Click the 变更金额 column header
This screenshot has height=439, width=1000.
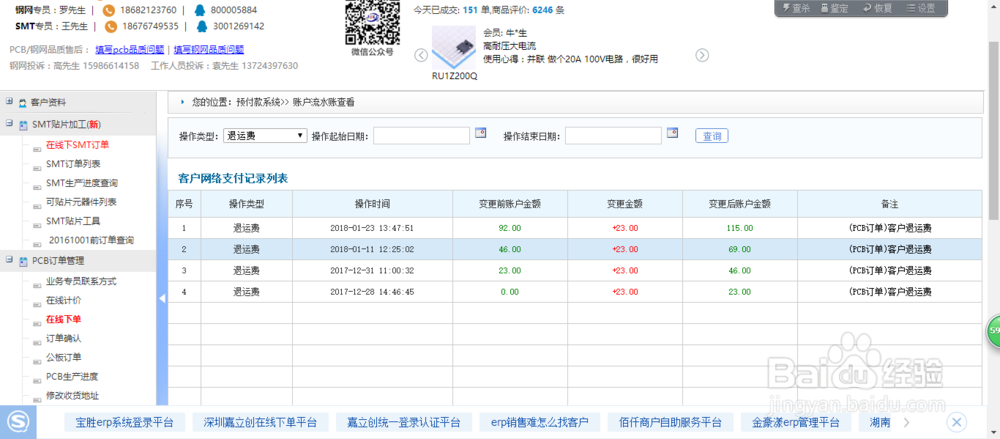[x=624, y=204]
